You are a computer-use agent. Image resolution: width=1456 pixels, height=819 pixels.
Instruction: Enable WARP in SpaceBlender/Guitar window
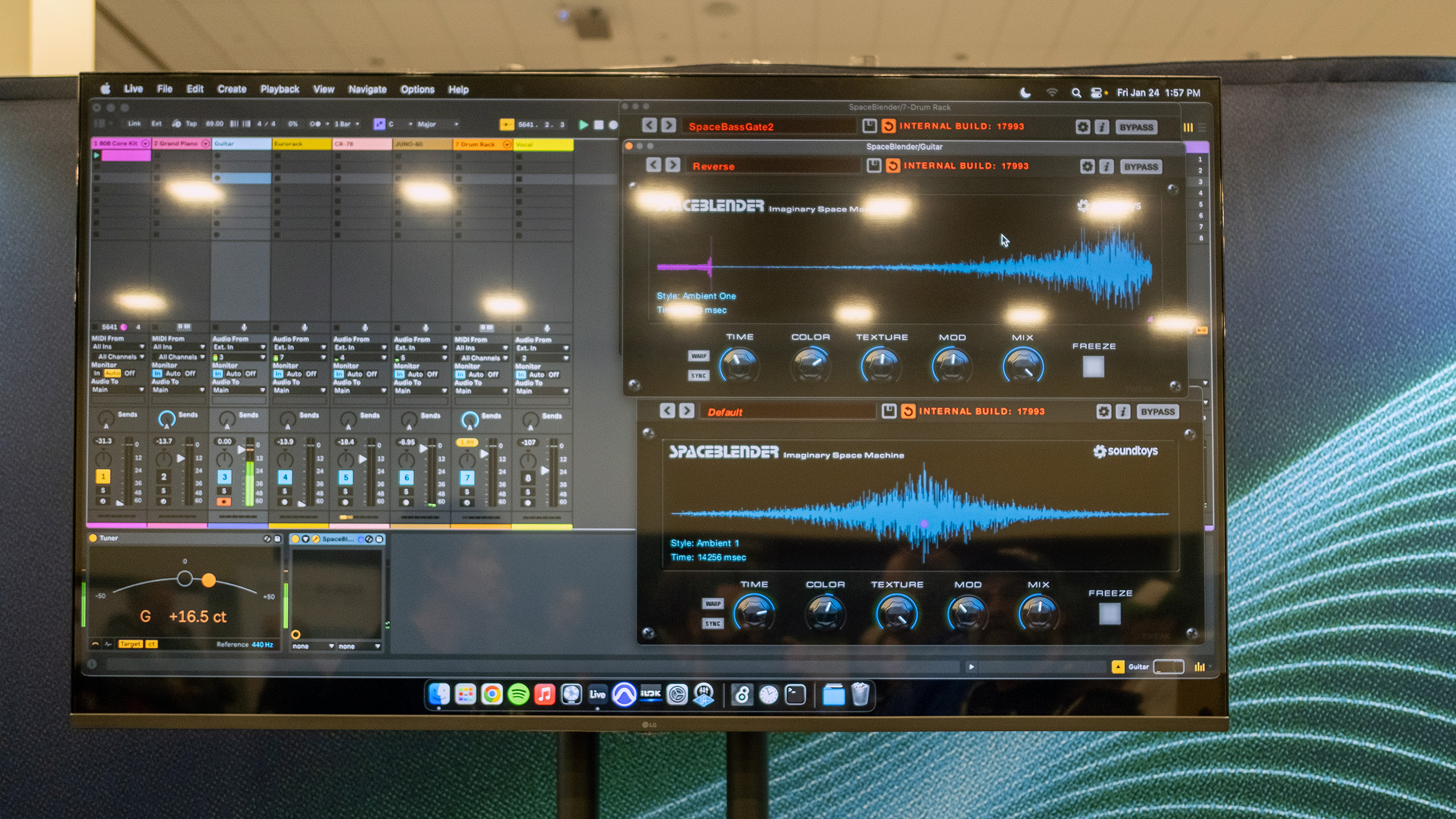click(699, 356)
